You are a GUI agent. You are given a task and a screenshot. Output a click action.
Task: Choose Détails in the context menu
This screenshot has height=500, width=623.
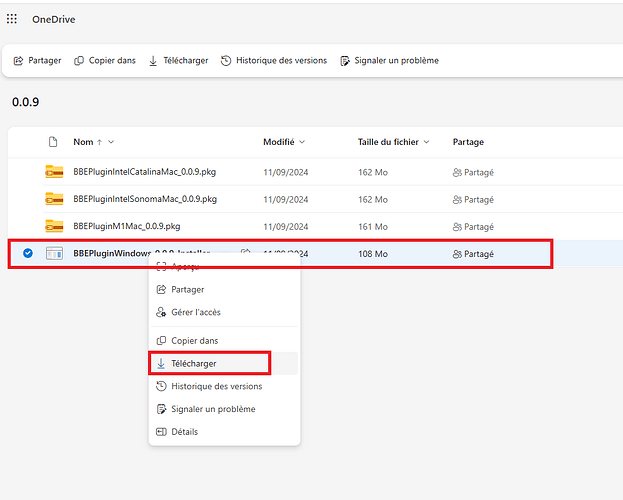224,432
